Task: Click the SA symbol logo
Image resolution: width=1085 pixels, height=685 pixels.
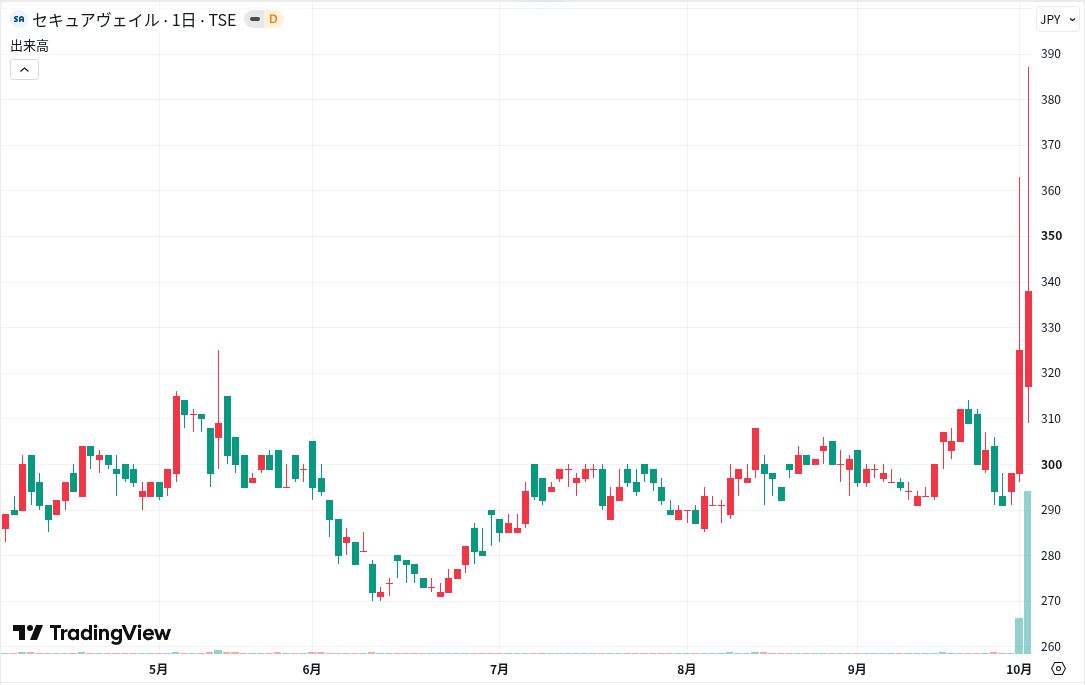Action: coord(19,19)
